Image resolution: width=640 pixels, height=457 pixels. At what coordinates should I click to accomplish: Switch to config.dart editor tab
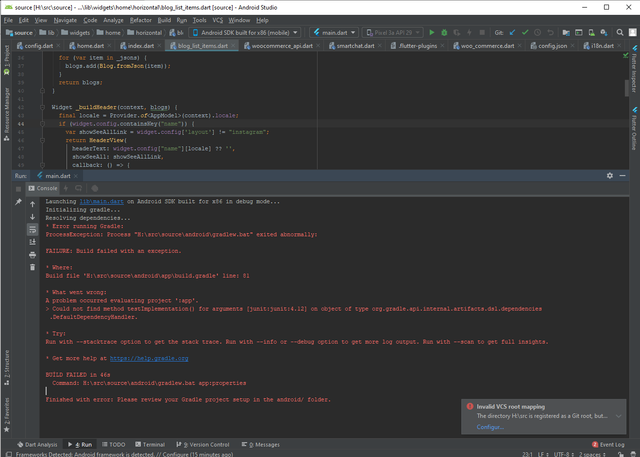(39, 46)
